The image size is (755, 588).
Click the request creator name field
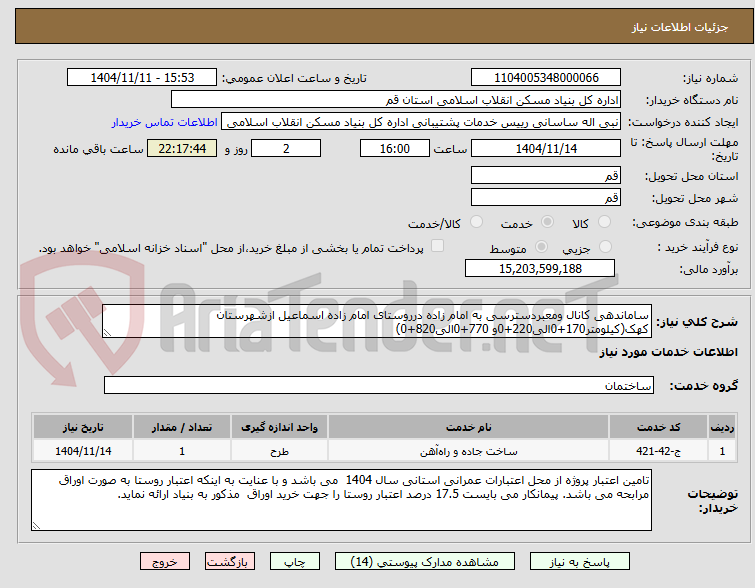(421, 122)
